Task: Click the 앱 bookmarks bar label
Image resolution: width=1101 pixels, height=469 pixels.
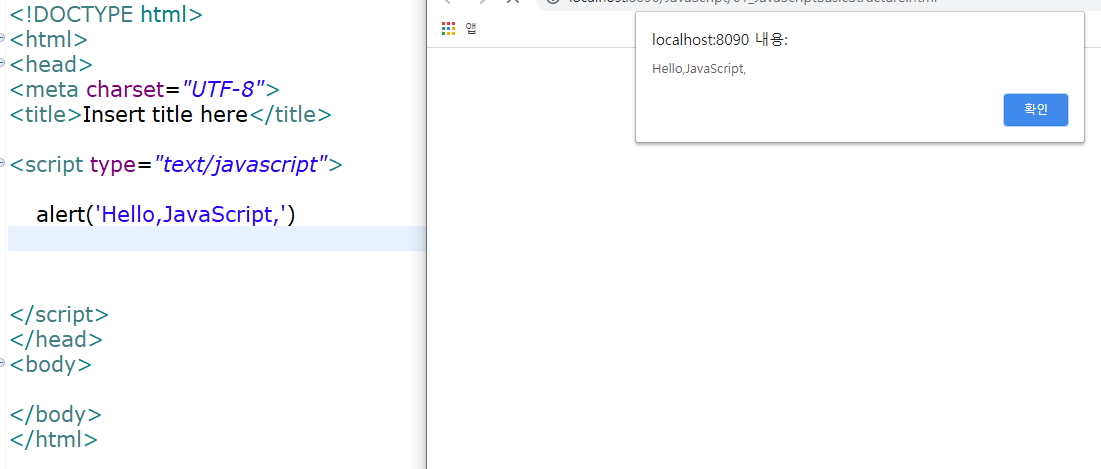Action: 471,29
